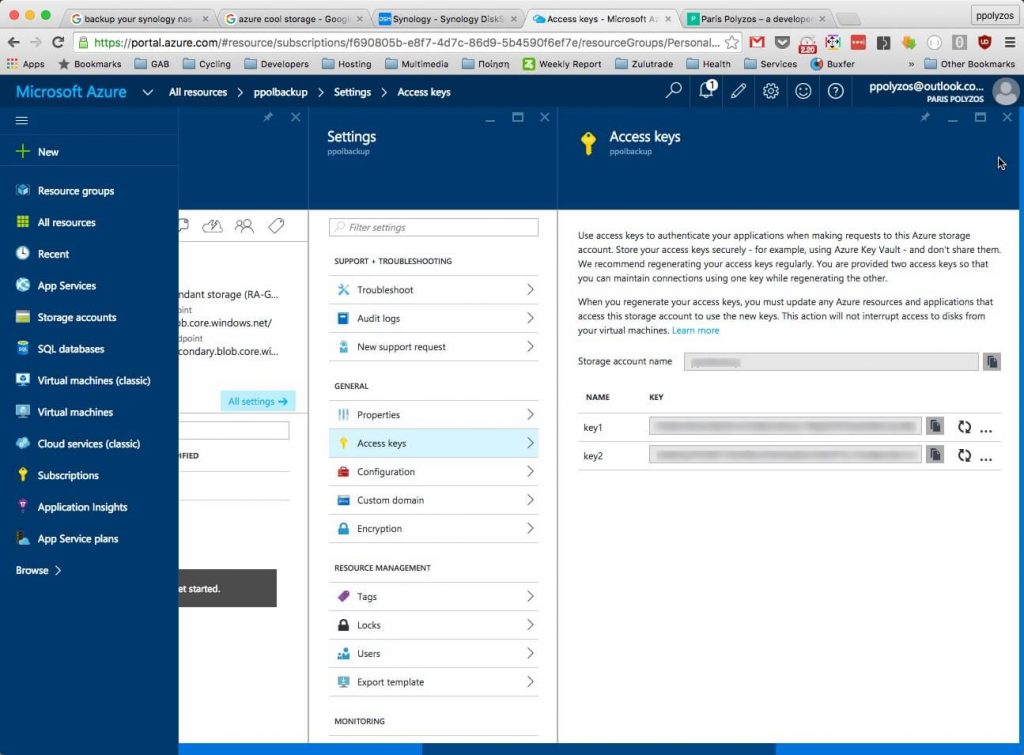Open the help question mark icon
The image size is (1024, 755).
pos(835,91)
